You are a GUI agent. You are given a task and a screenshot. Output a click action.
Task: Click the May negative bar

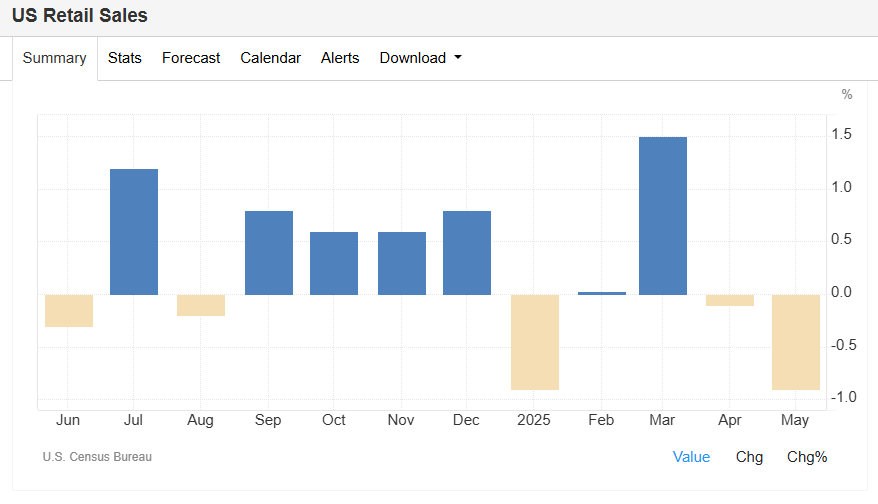pos(796,342)
